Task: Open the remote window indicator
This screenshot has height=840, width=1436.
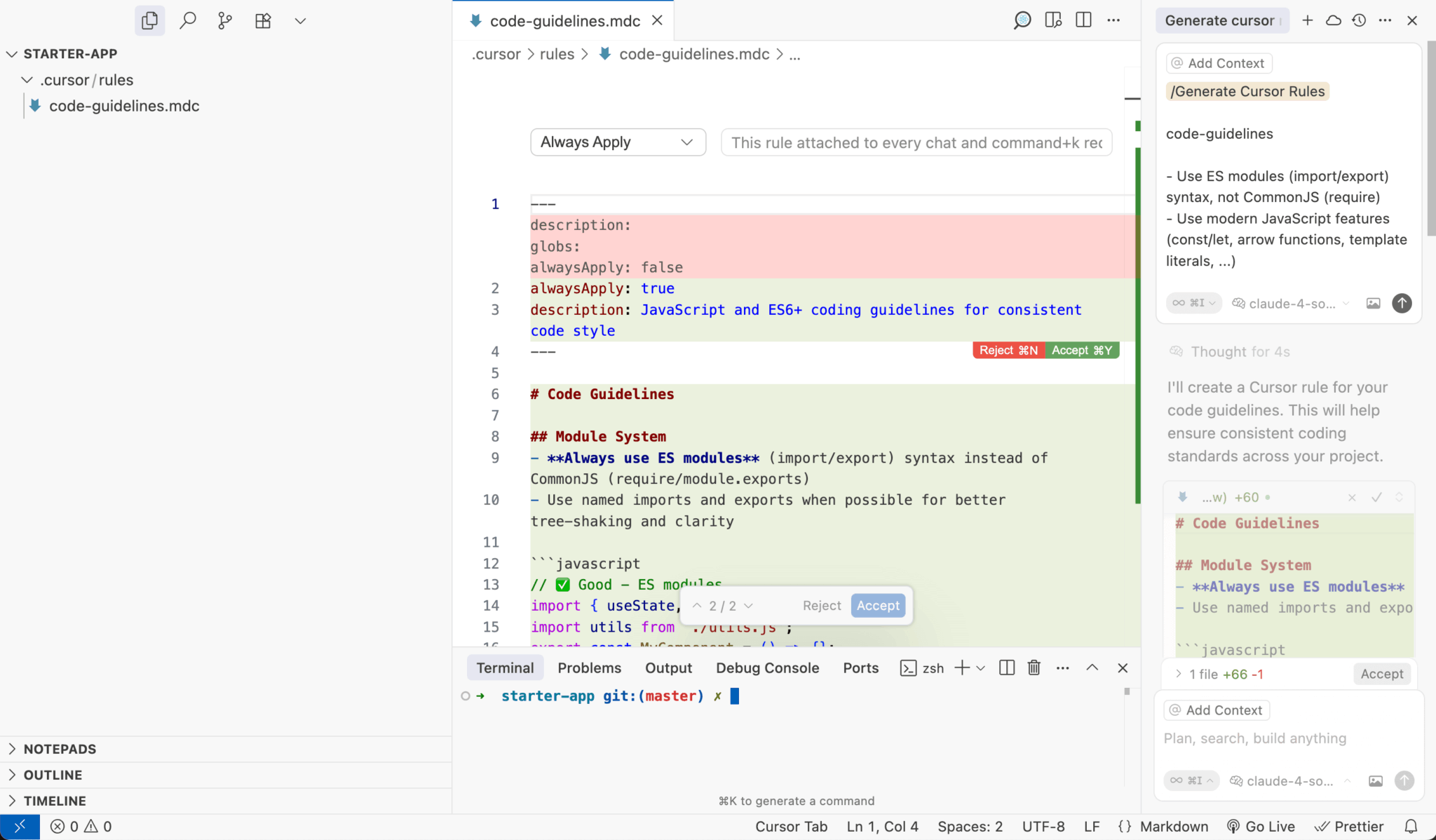Action: pos(20,826)
